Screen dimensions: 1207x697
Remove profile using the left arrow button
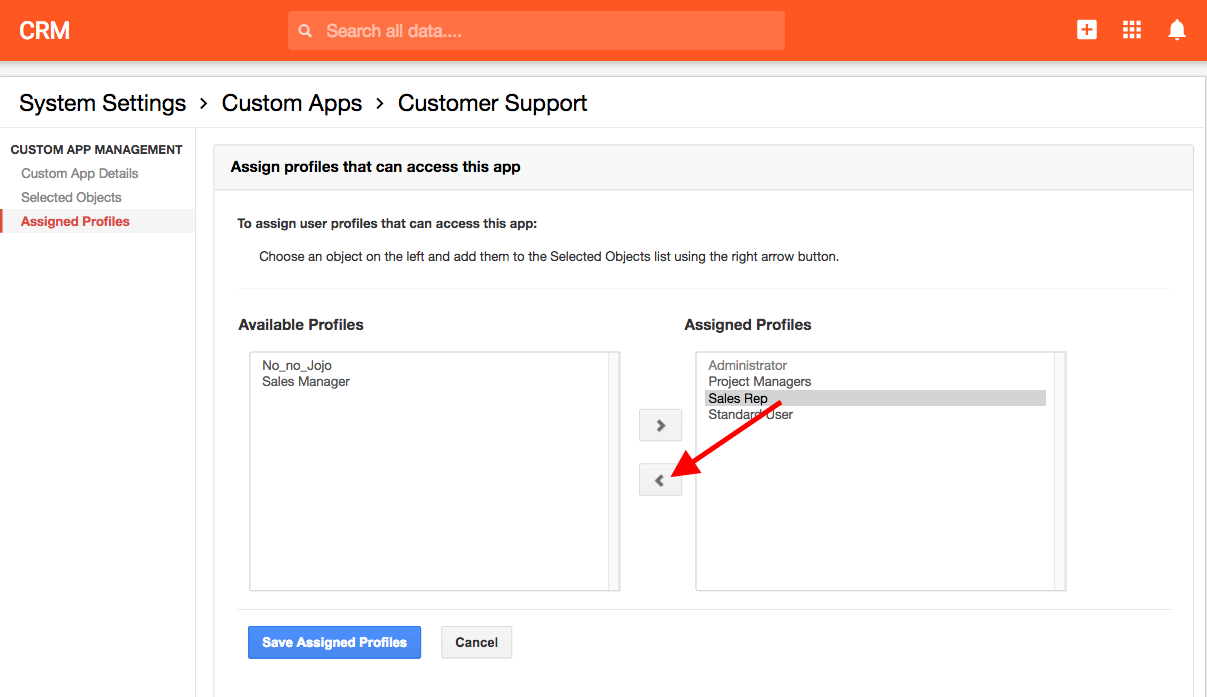(660, 480)
